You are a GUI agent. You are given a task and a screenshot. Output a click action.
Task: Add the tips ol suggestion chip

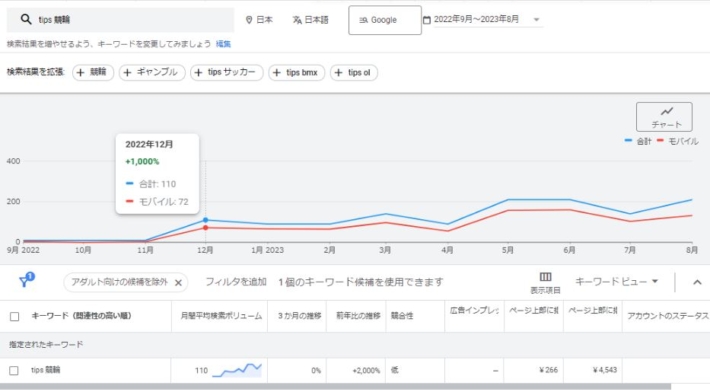pyautogui.click(x=354, y=72)
